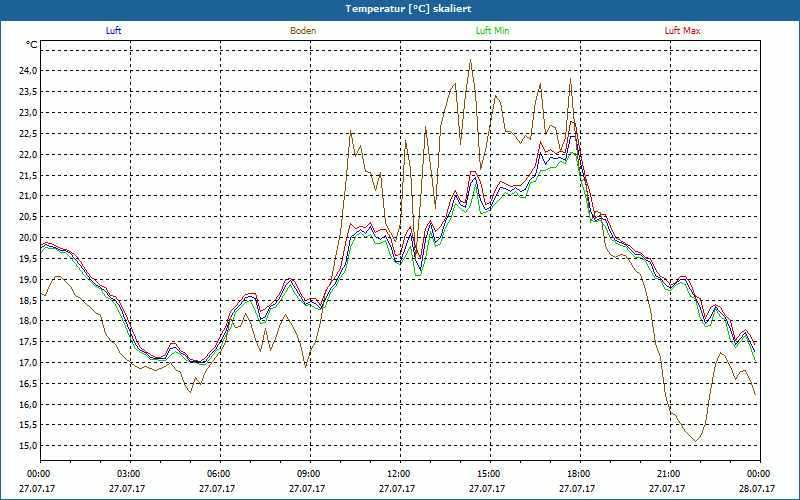This screenshot has height=500, width=800.
Task: Click the 03:00 time axis label
Action: (x=129, y=474)
